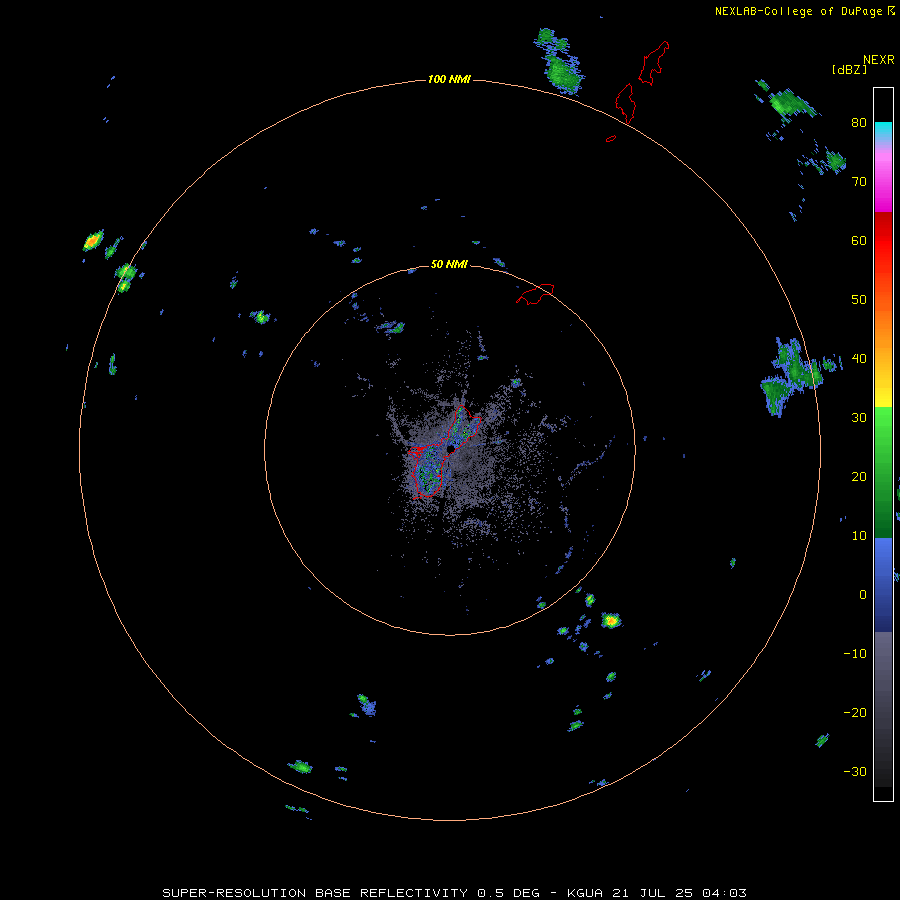Click the large green echo cluster on the east edge
Viewport: 900px width, 900px height.
pos(795,376)
